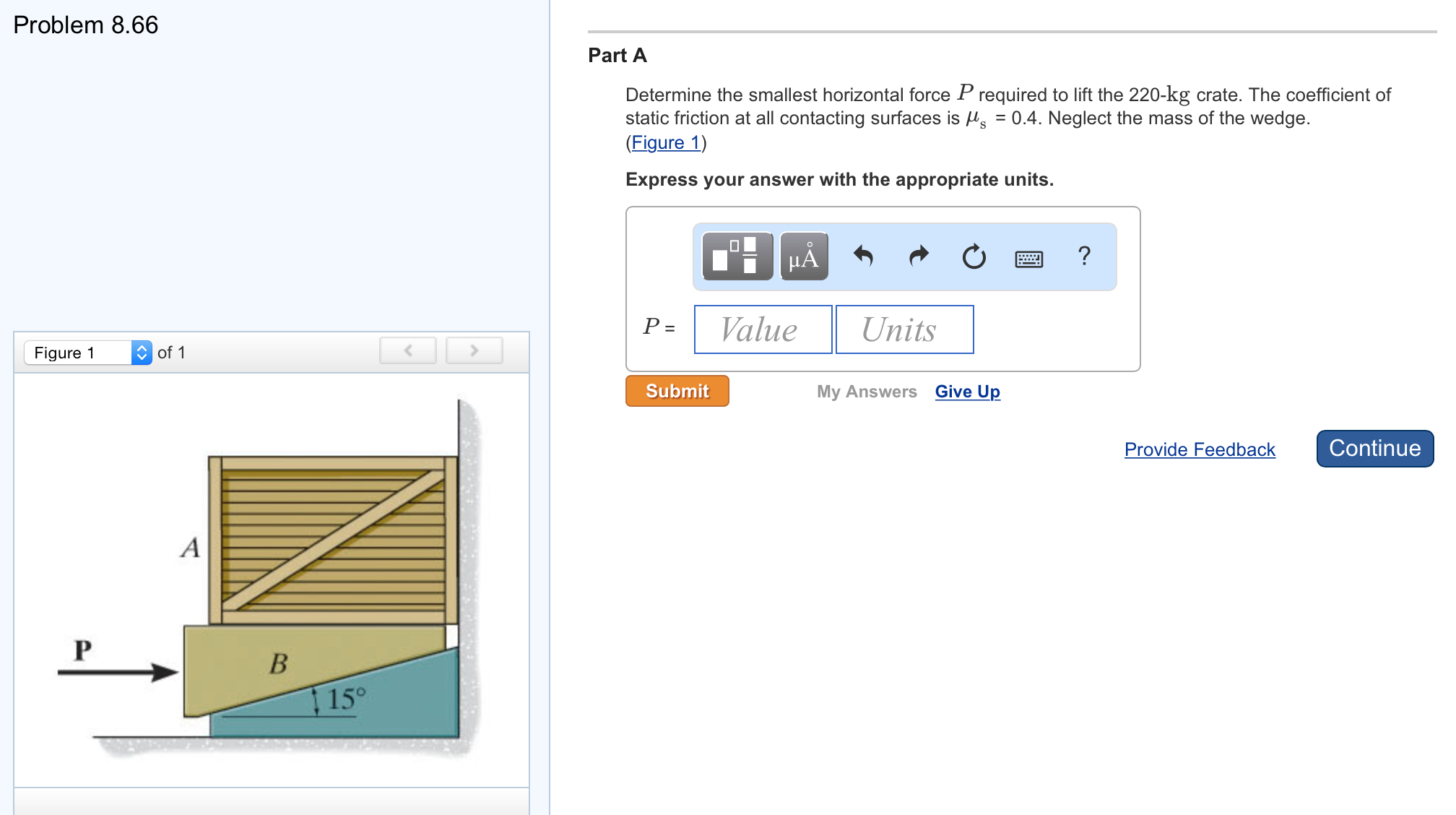Reset the answer using the circular arrow icon
Viewport: 1456px width, 815px height.
973,256
